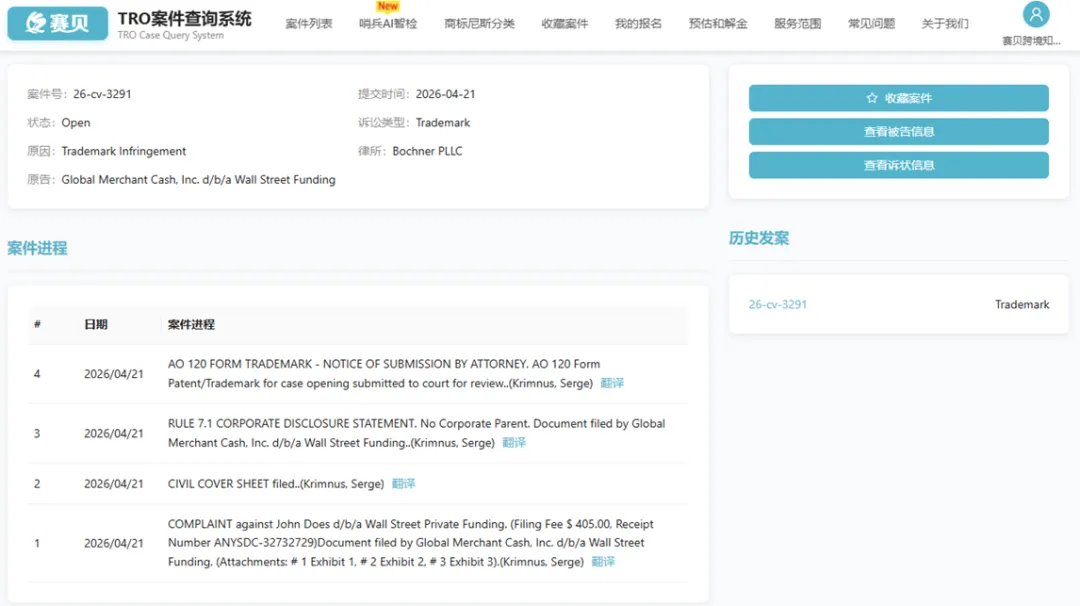Image resolution: width=1080 pixels, height=606 pixels.
Task: Translate the COMPLAINT entry
Action: pyautogui.click(x=603, y=561)
